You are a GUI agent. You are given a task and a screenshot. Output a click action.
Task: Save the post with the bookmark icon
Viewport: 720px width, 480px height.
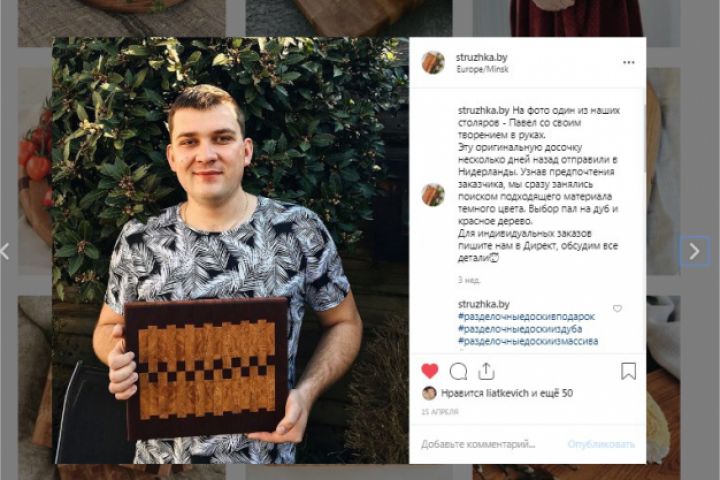628,371
